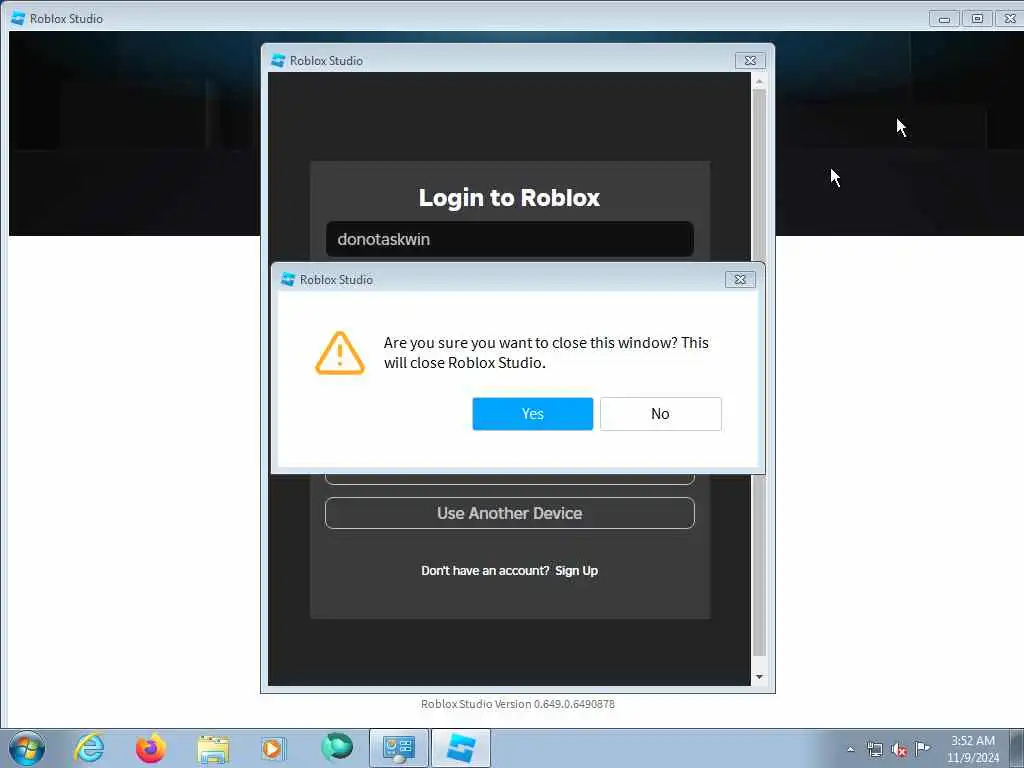Open the Action Center flag icon
This screenshot has width=1024, height=768.
[922, 748]
